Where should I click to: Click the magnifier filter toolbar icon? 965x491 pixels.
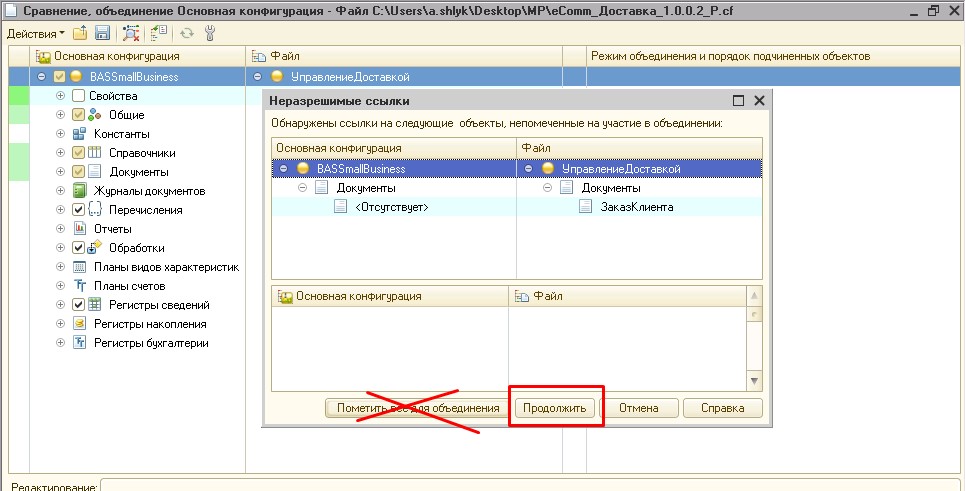pyautogui.click(x=131, y=33)
